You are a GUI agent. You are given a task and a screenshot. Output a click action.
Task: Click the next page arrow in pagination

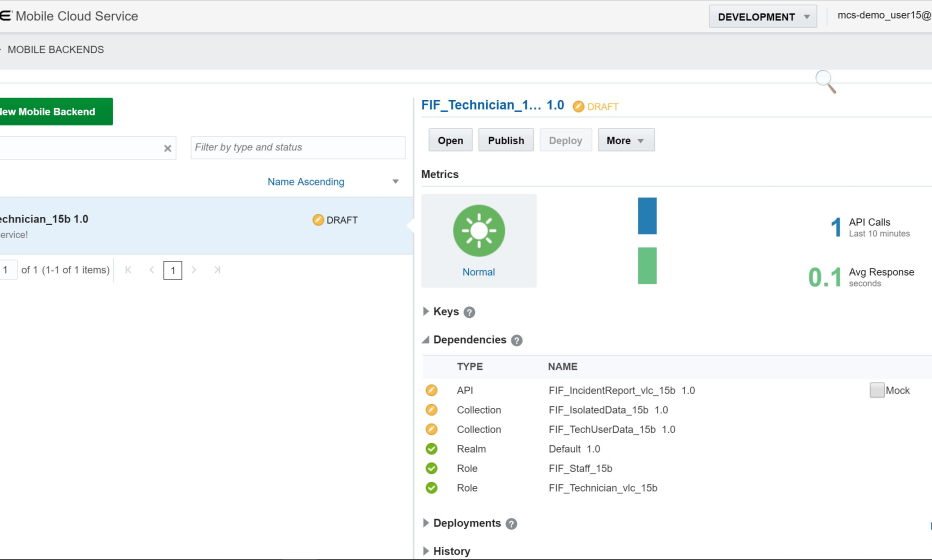point(194,270)
